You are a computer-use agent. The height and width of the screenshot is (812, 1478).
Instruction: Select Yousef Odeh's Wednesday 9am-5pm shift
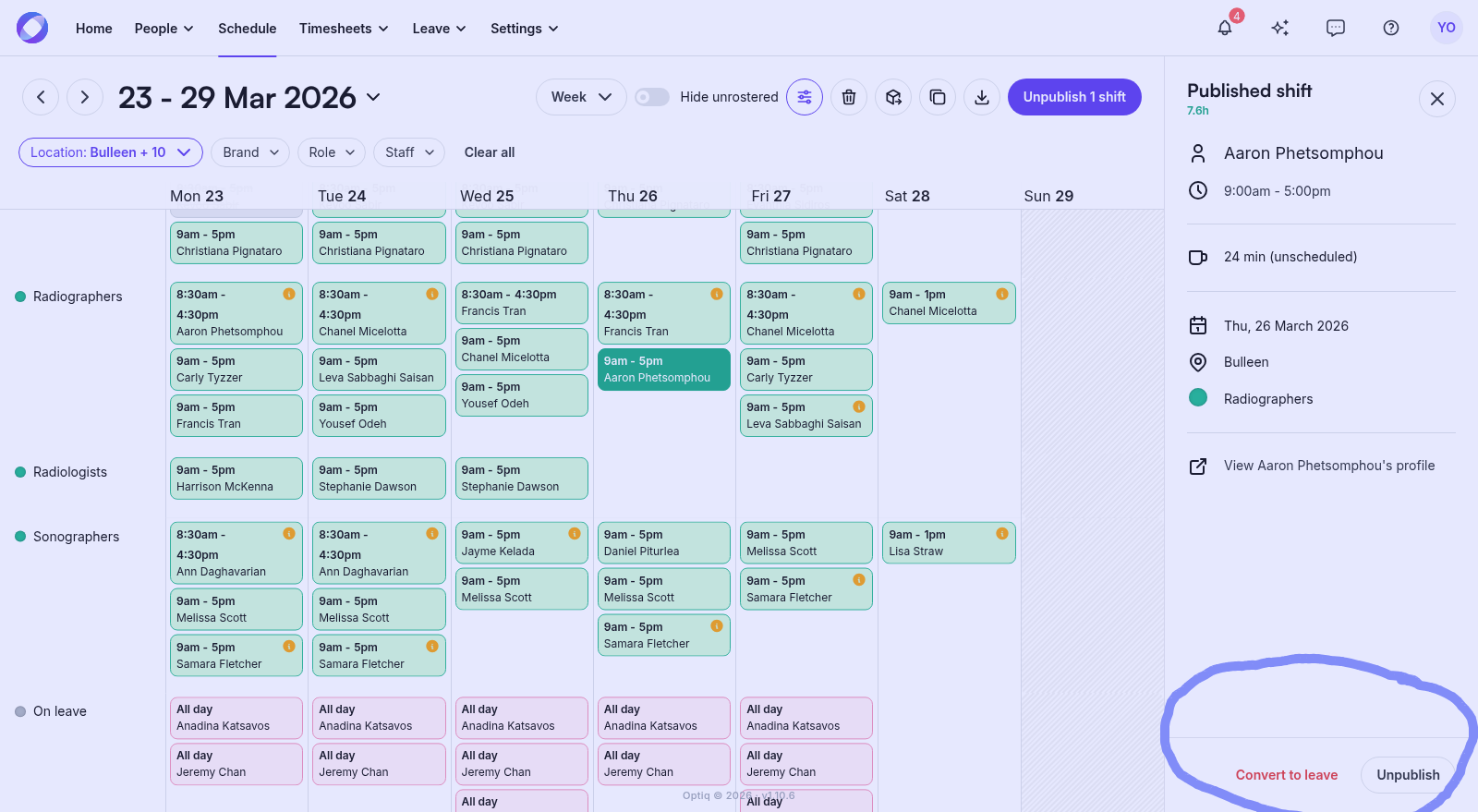coord(521,395)
